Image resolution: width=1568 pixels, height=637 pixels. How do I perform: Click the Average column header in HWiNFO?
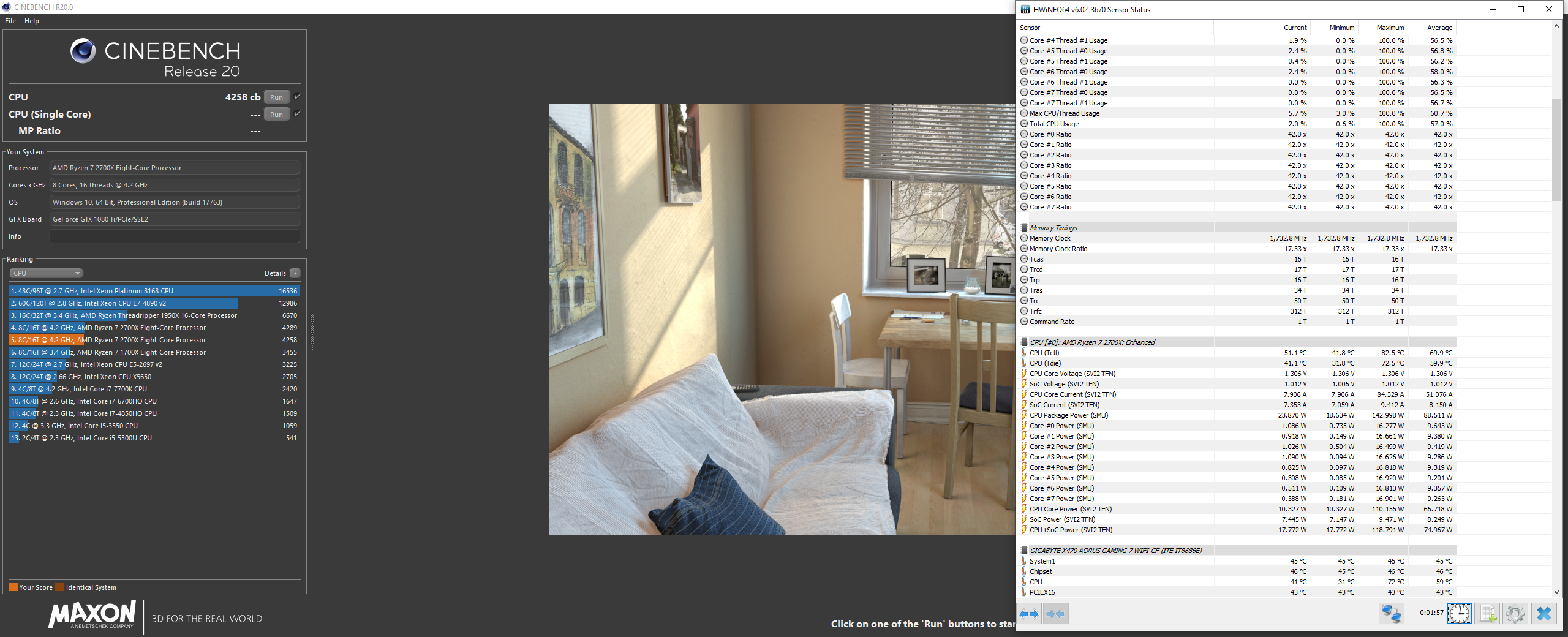tap(1432, 28)
